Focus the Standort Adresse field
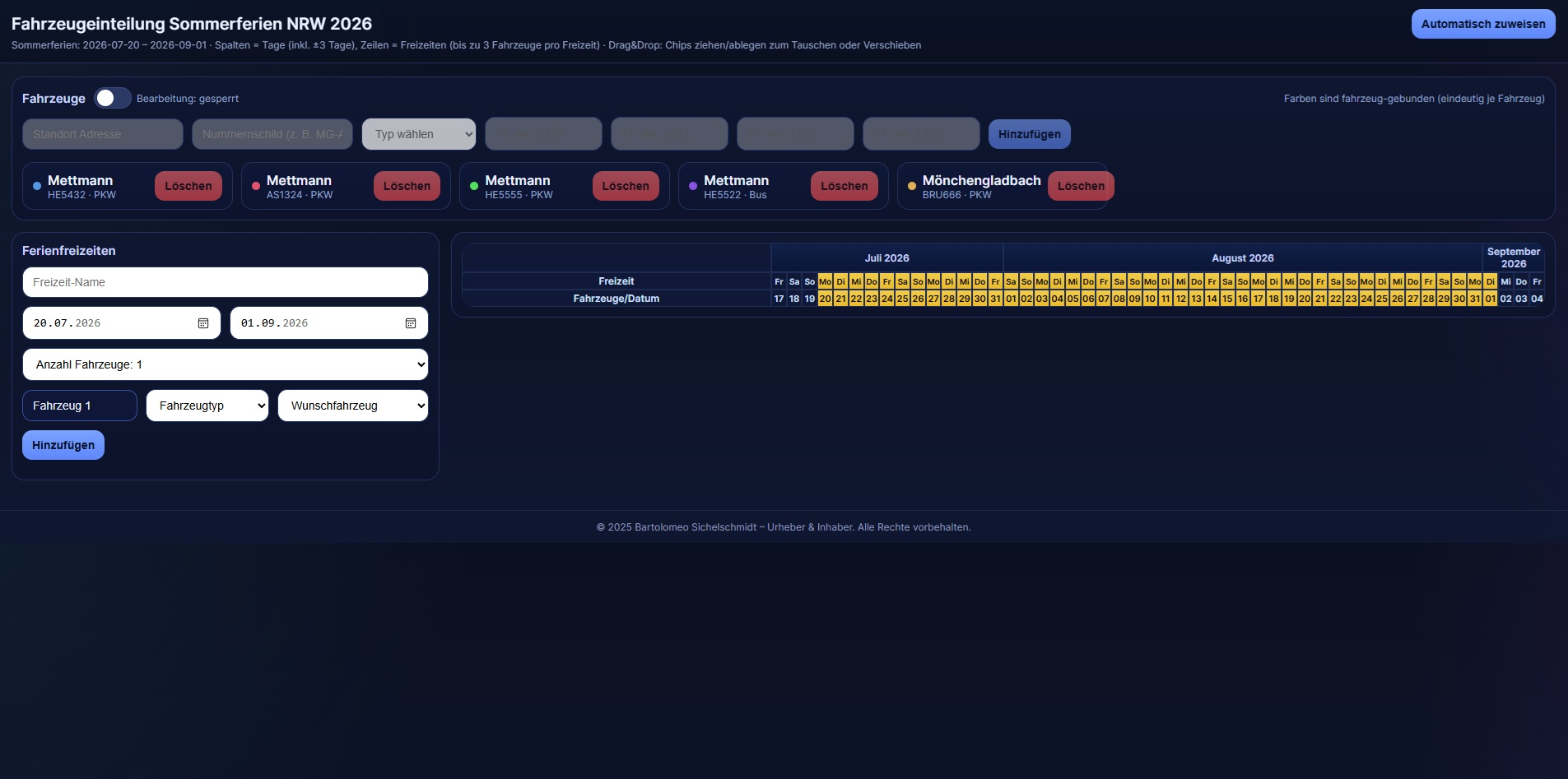This screenshot has height=779, width=1568. pyautogui.click(x=103, y=134)
